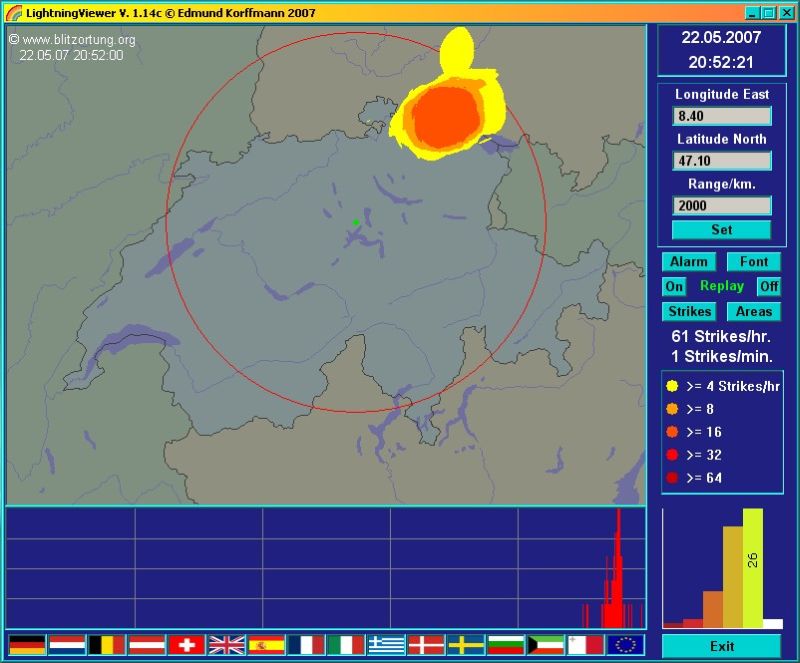The image size is (800, 663).
Task: Click the '1 Strikes/min.' text
Action: tap(722, 356)
